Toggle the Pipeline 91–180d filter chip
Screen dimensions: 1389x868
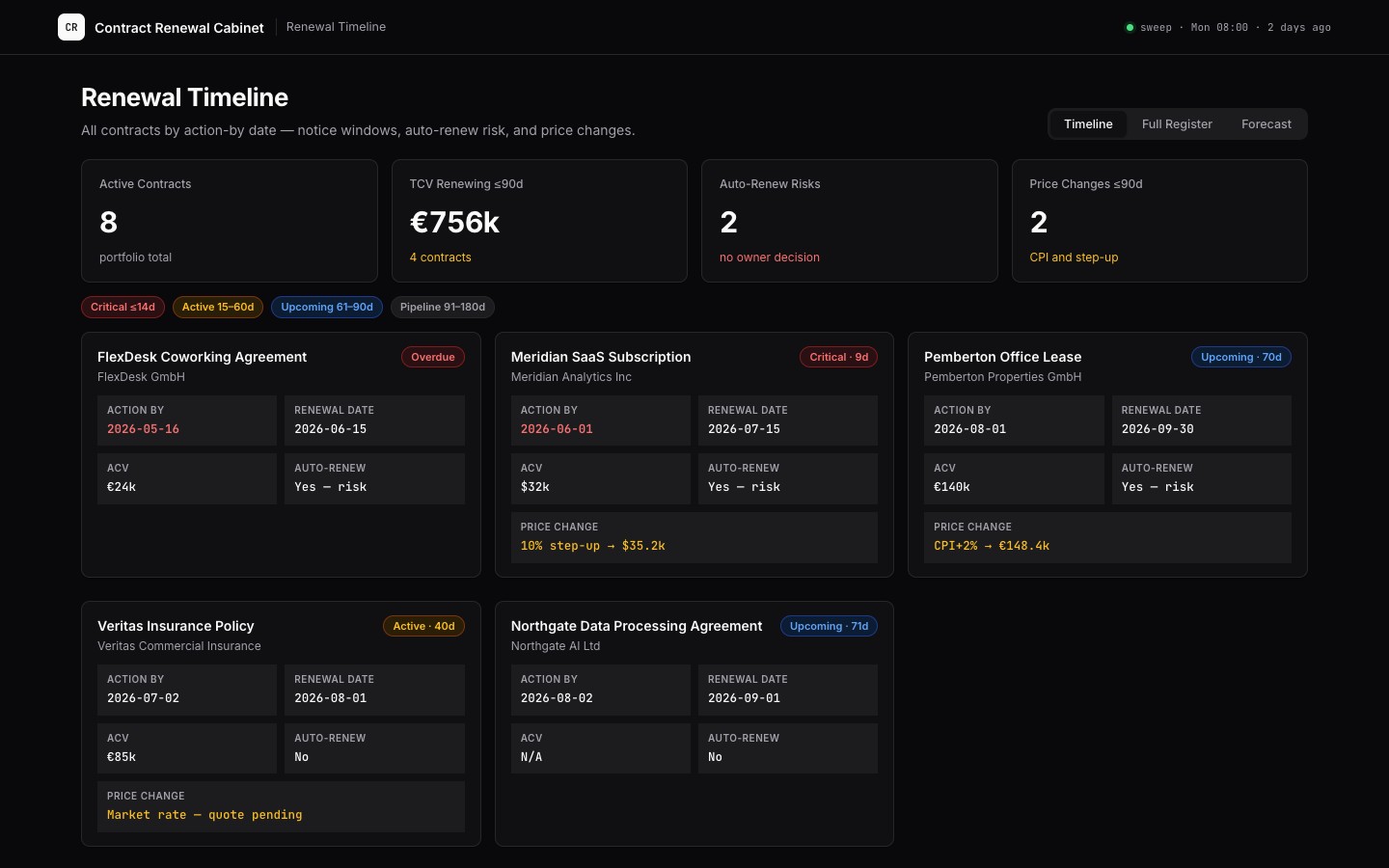443,307
